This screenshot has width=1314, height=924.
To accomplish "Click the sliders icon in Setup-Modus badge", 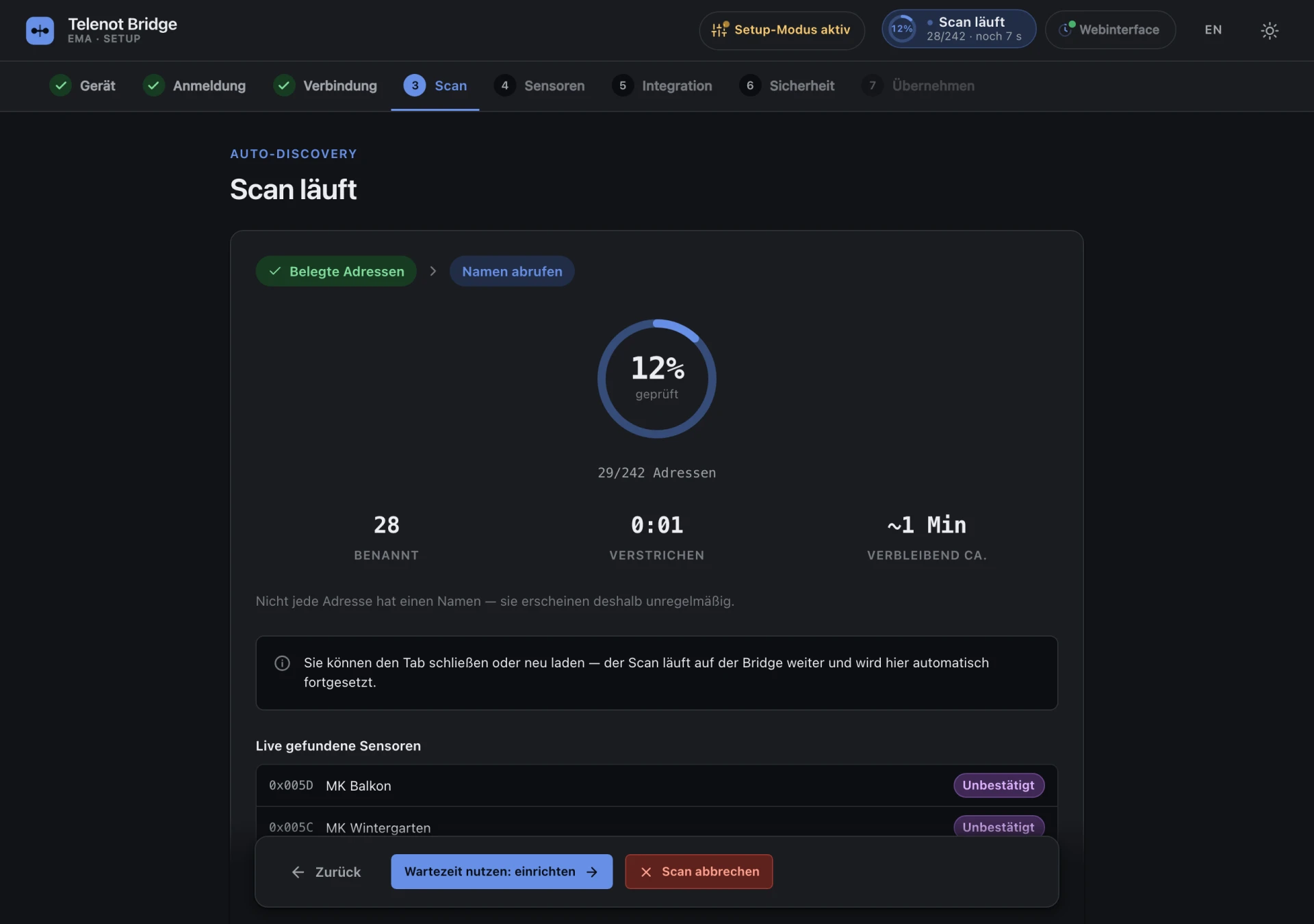I will [719, 29].
